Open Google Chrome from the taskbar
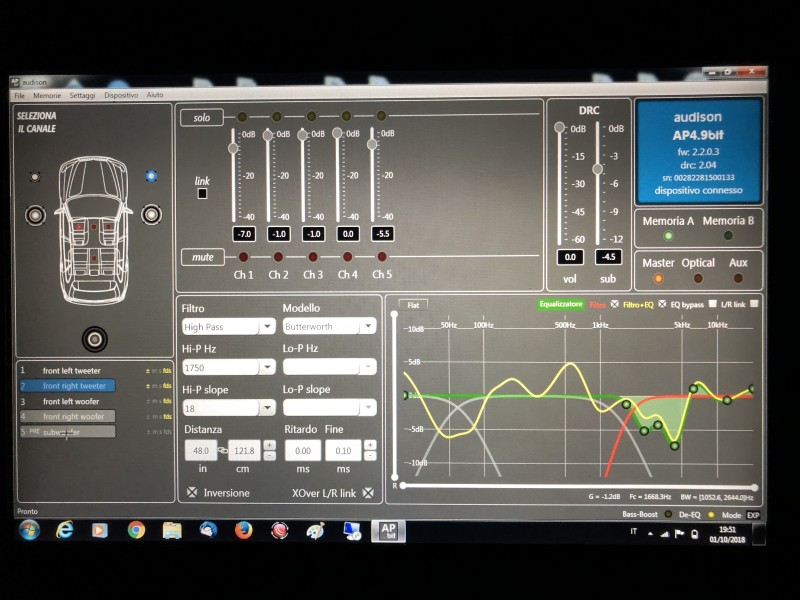 click(136, 531)
